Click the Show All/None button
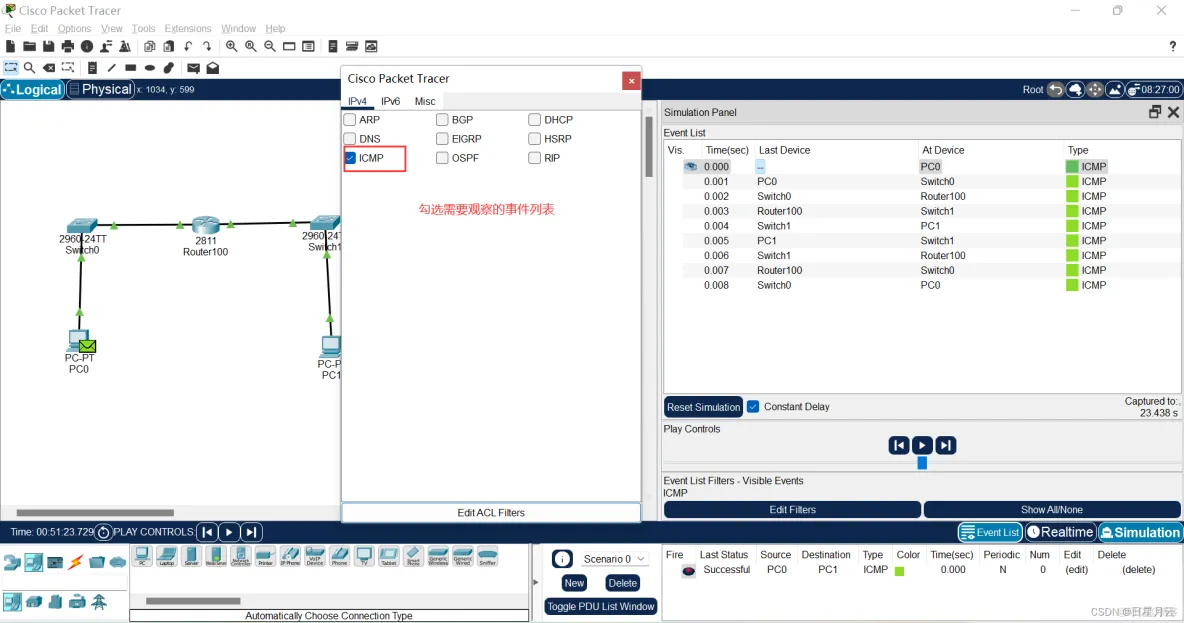 tap(1051, 510)
